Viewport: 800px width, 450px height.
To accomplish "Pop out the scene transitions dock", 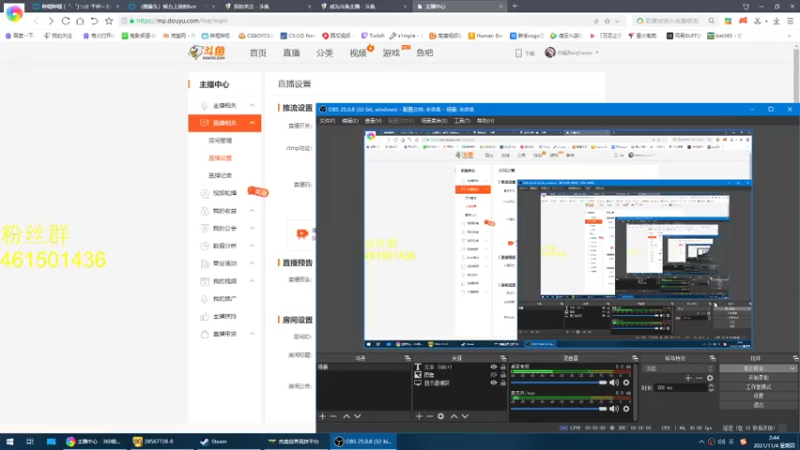I will 712,358.
